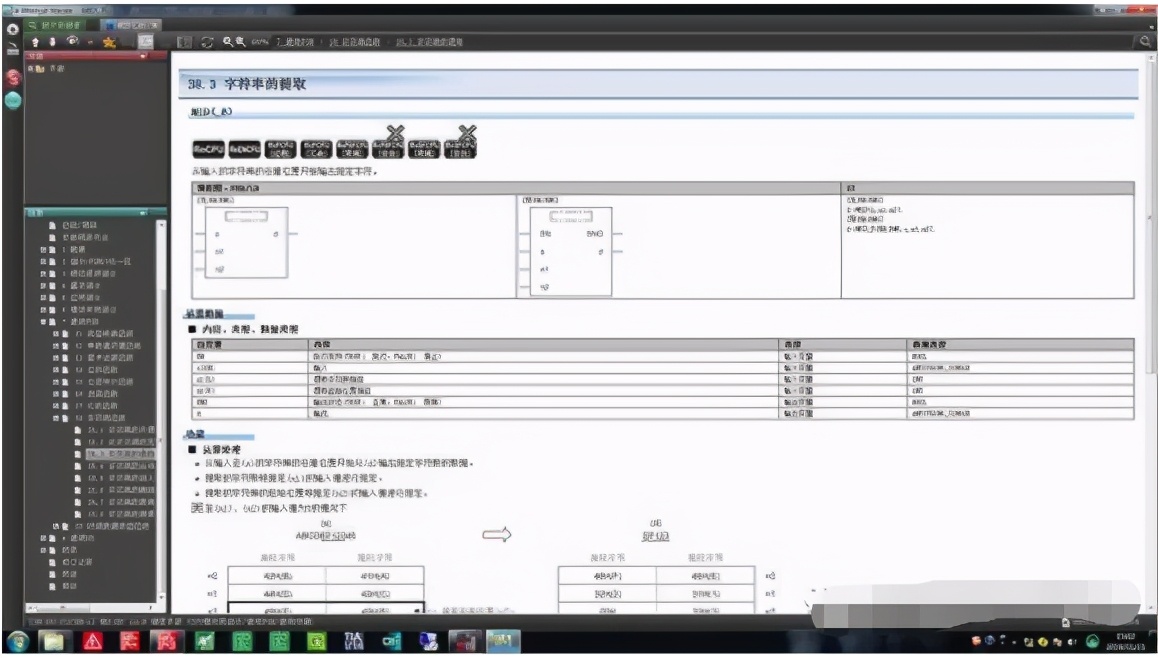The width and height of the screenshot is (1158, 658).
Task: Click the green round icon in the sidebar strip
Action: pos(13,101)
